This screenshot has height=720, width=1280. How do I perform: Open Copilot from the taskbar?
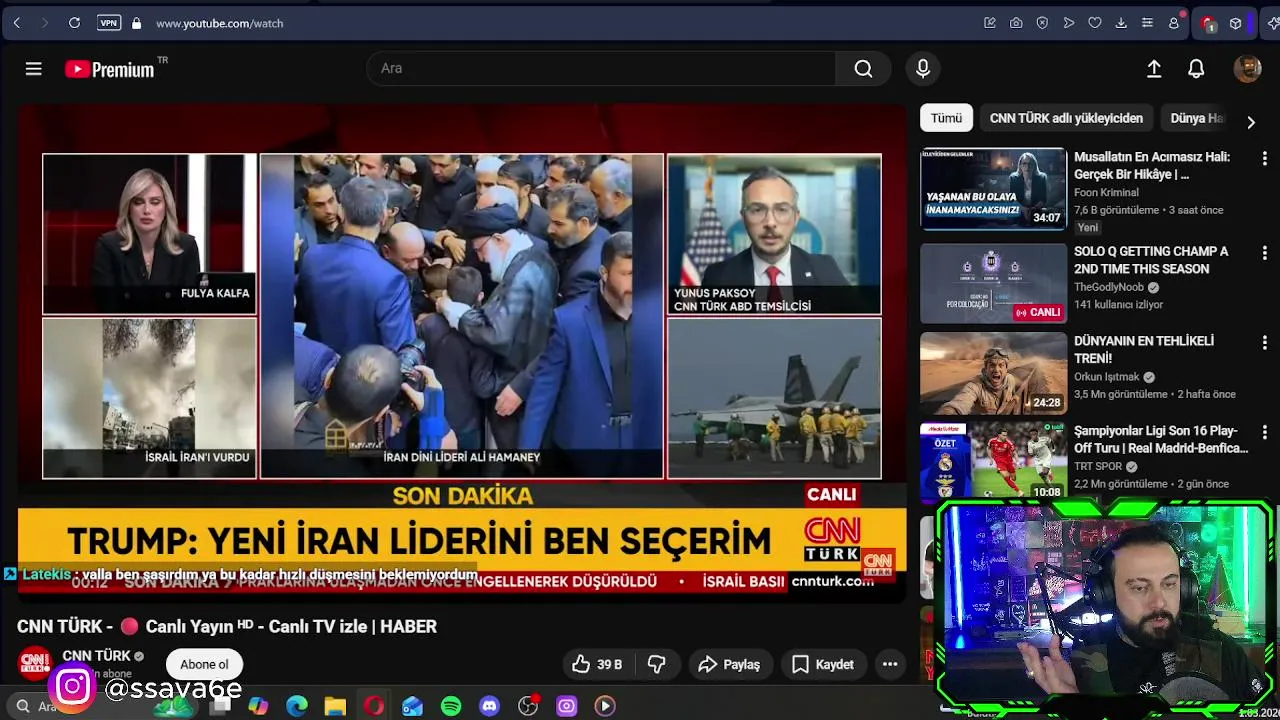click(258, 706)
